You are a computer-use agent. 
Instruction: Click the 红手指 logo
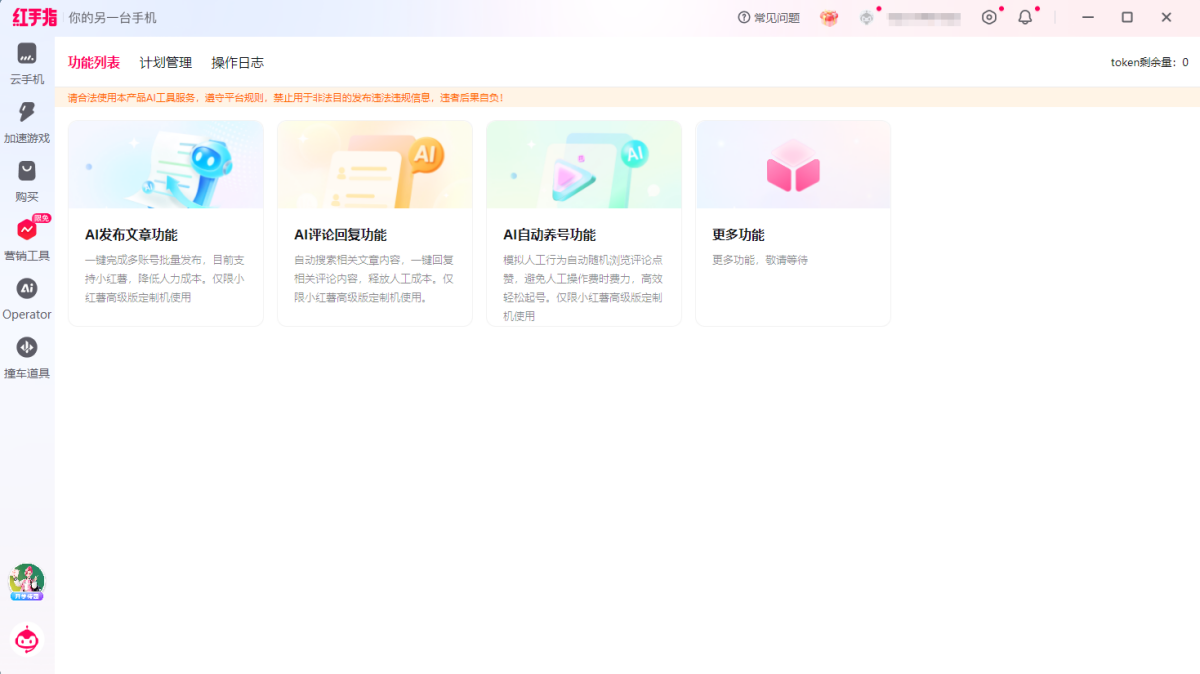[x=34, y=17]
